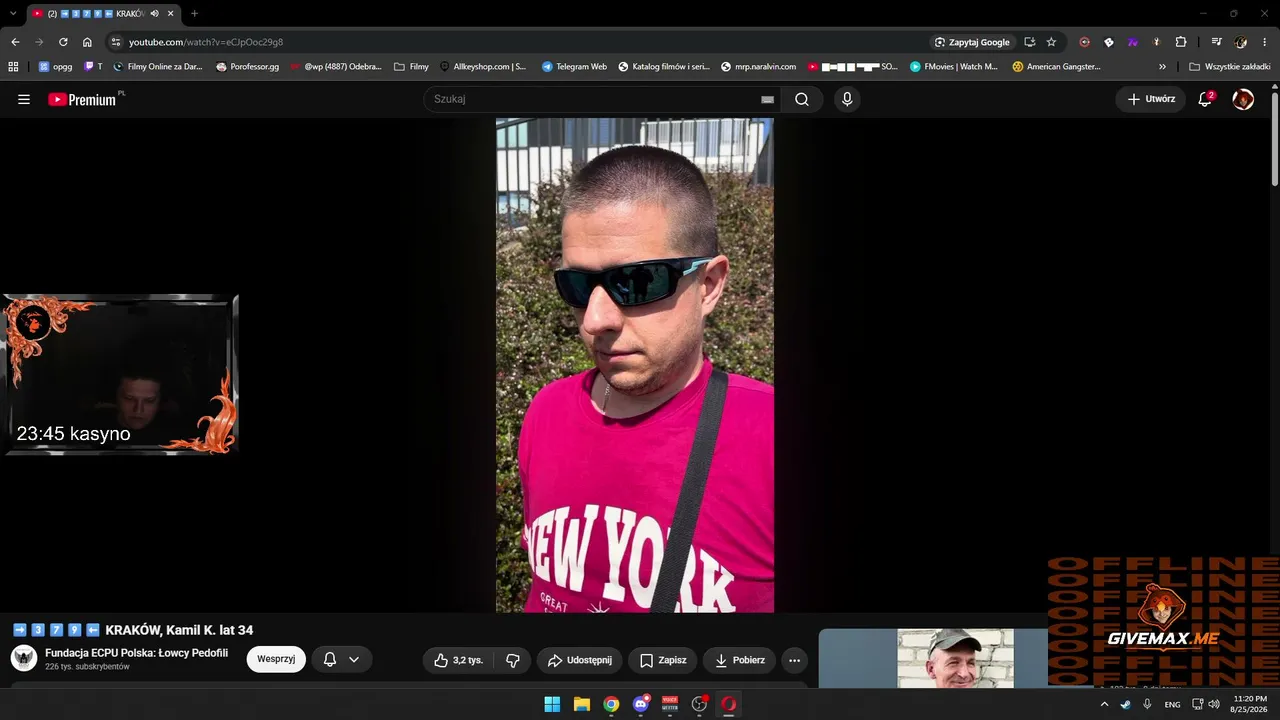This screenshot has height=720, width=1280.
Task: Open a new browser tab
Action: (194, 13)
